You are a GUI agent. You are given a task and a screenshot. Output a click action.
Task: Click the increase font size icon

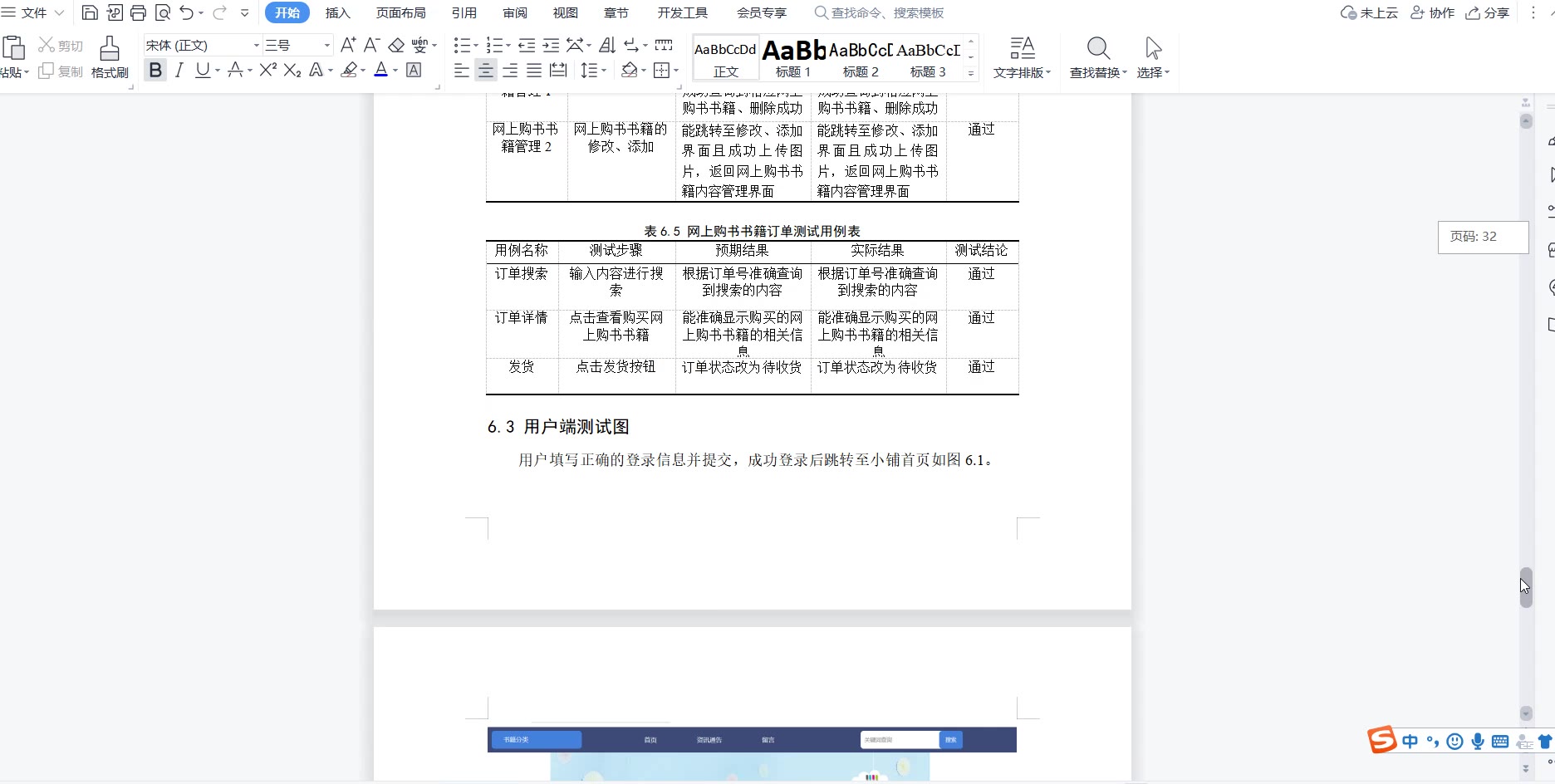click(x=348, y=45)
